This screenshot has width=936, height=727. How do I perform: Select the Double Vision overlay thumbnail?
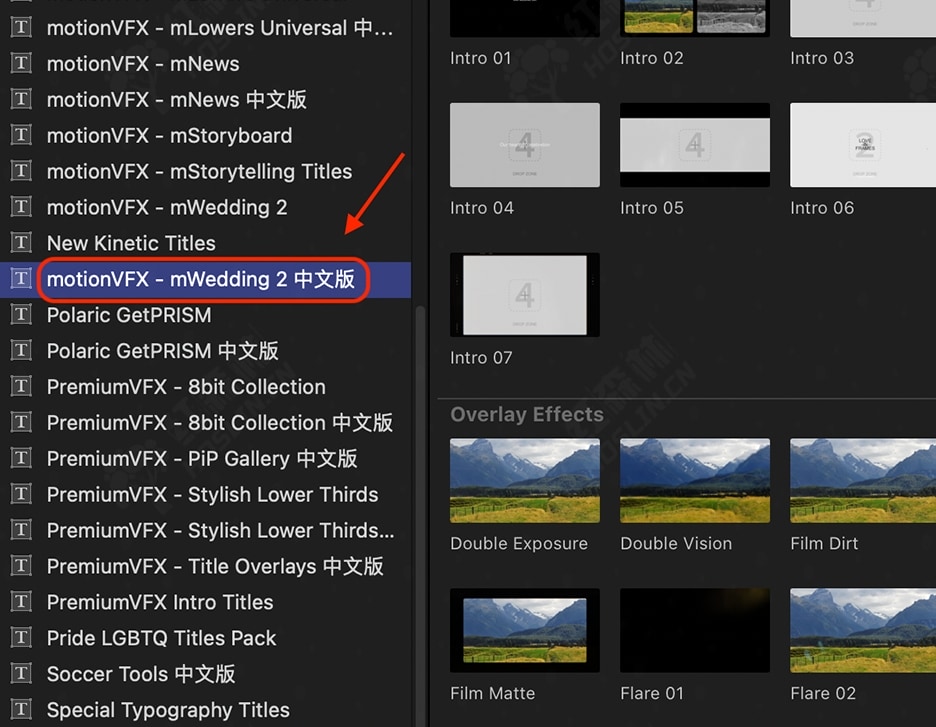pyautogui.click(x=695, y=480)
